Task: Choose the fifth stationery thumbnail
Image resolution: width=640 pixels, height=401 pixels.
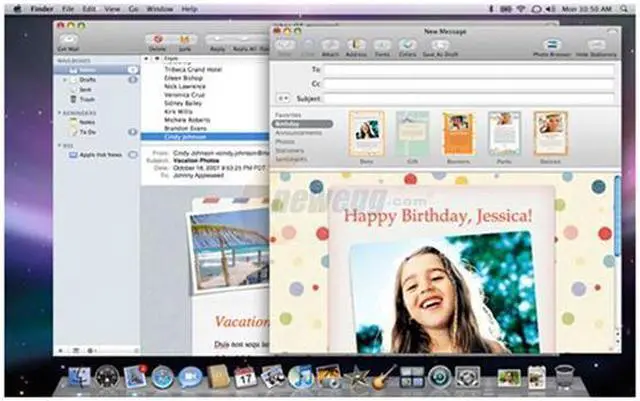Action: point(551,134)
